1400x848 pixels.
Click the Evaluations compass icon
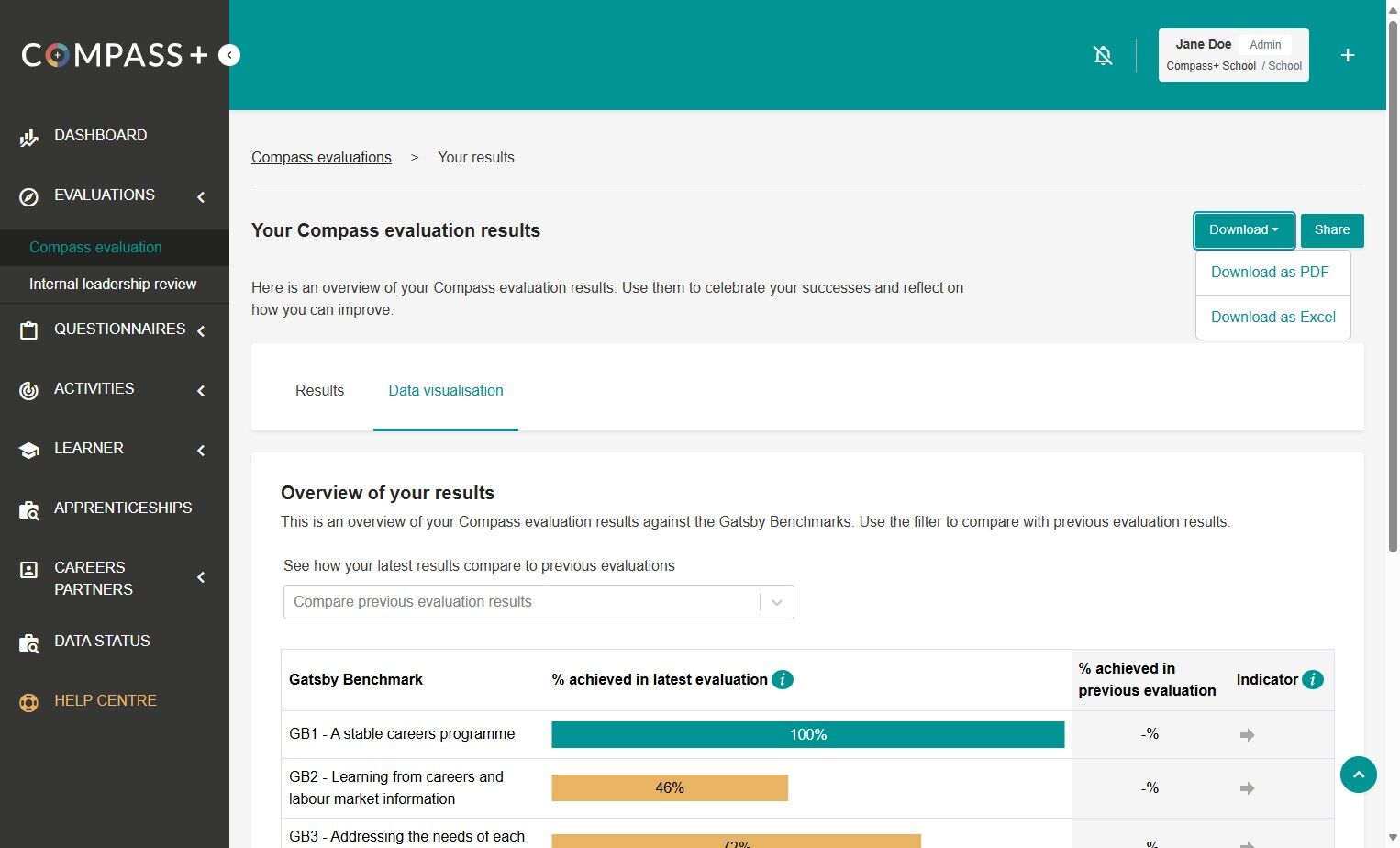pyautogui.click(x=29, y=196)
